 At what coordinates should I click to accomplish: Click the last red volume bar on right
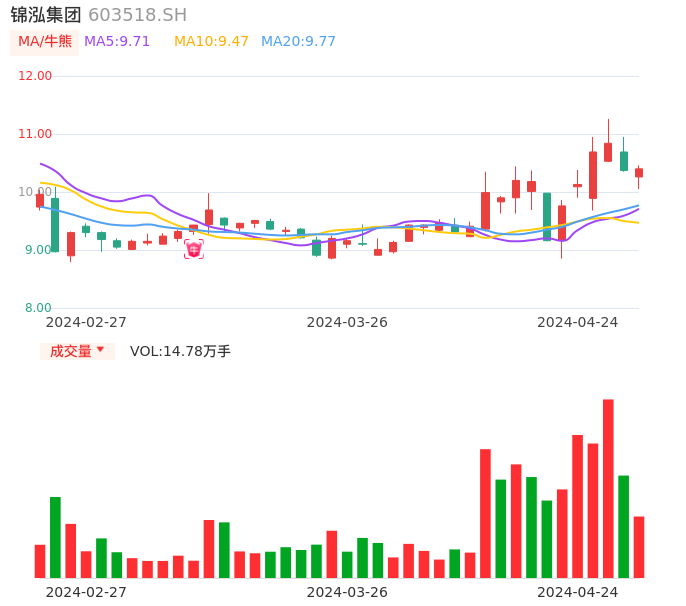639,547
